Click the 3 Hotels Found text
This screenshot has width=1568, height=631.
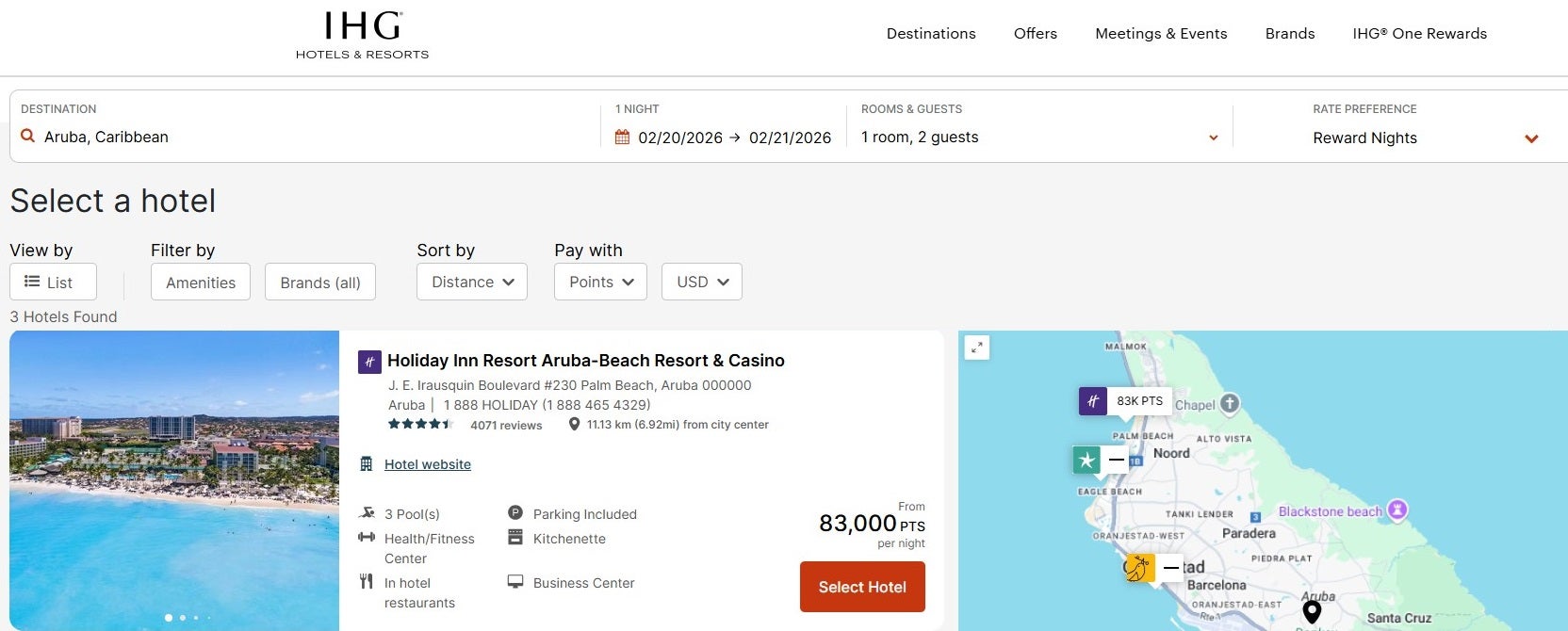[x=63, y=317]
